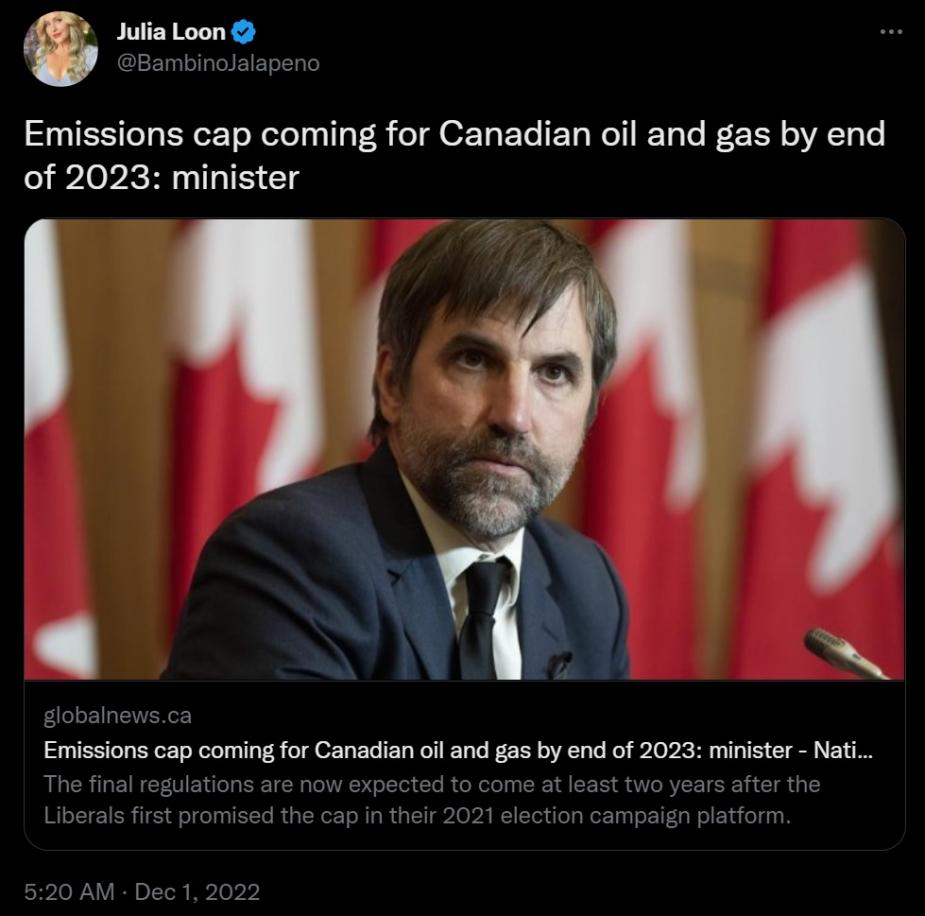The height and width of the screenshot is (916, 925).
Task: Open the three-dot more options menu
Action: pyautogui.click(x=890, y=32)
